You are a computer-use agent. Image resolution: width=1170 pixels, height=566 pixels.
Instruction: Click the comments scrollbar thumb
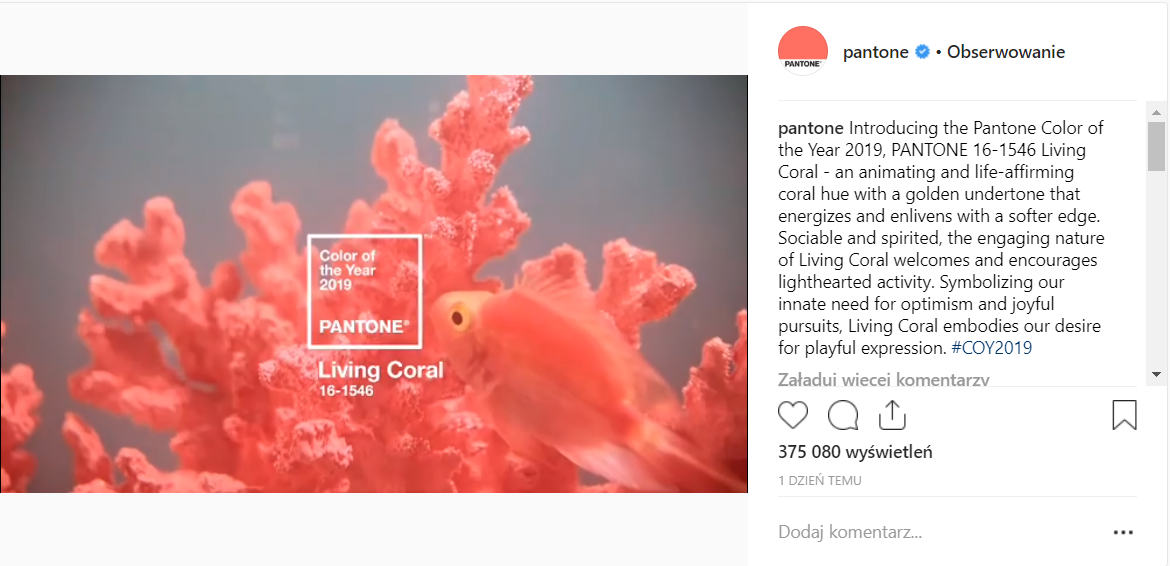1156,146
